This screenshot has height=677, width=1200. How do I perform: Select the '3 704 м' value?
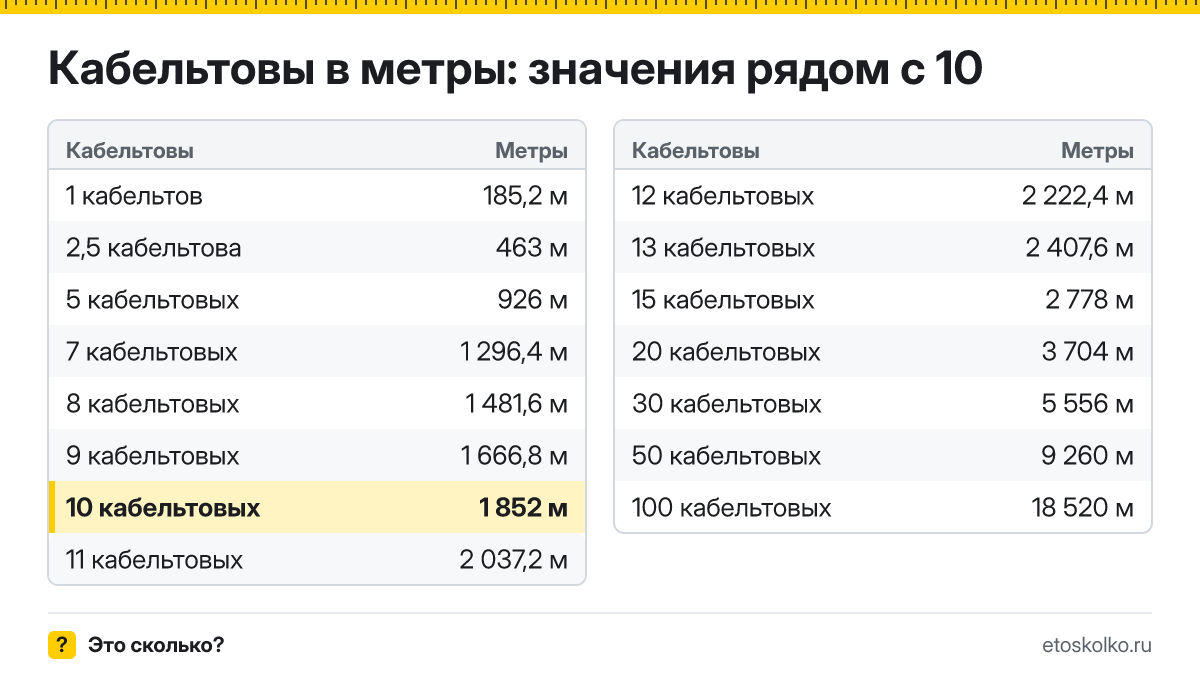tap(1090, 352)
